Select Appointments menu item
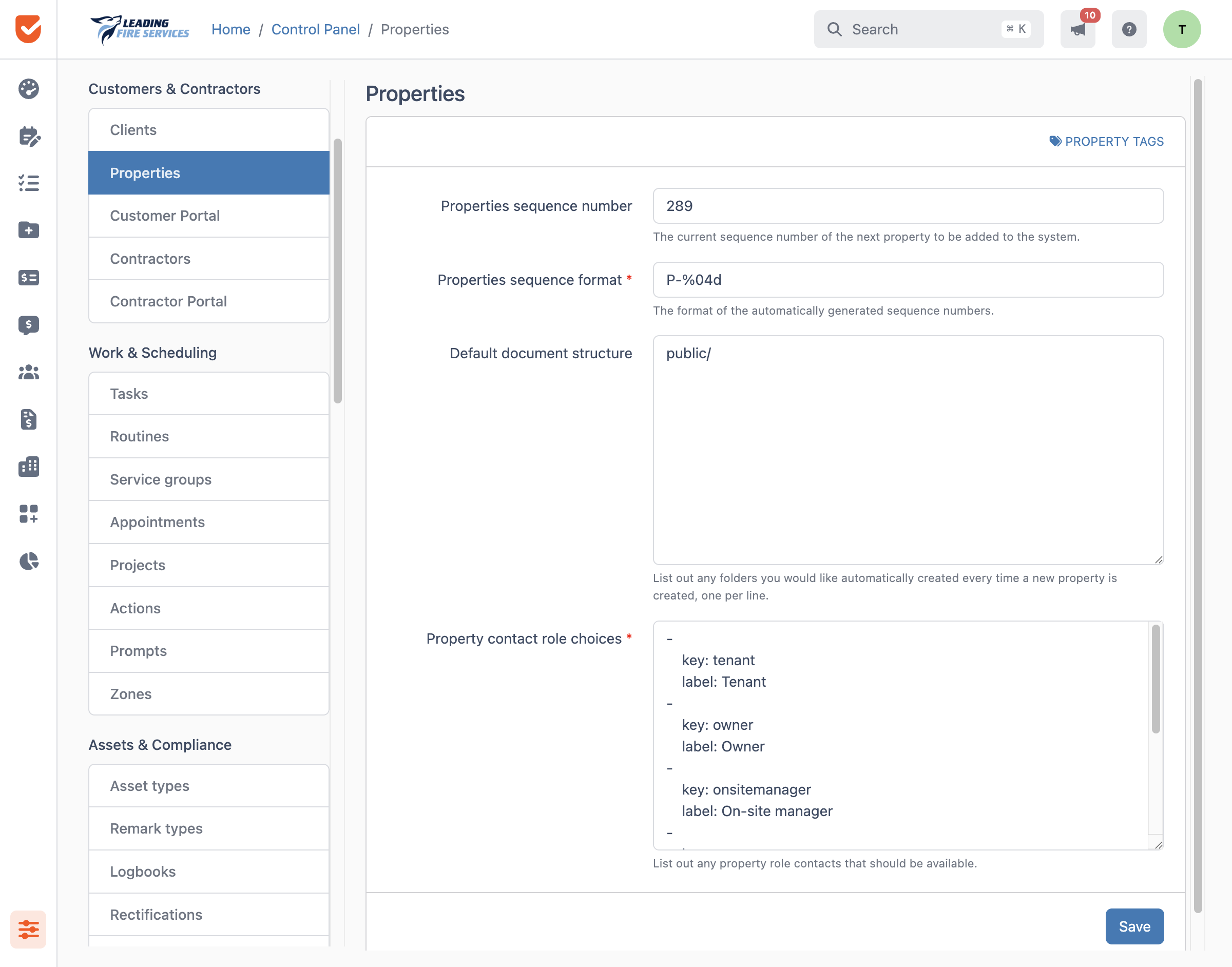Viewport: 1232px width, 967px height. pos(208,522)
